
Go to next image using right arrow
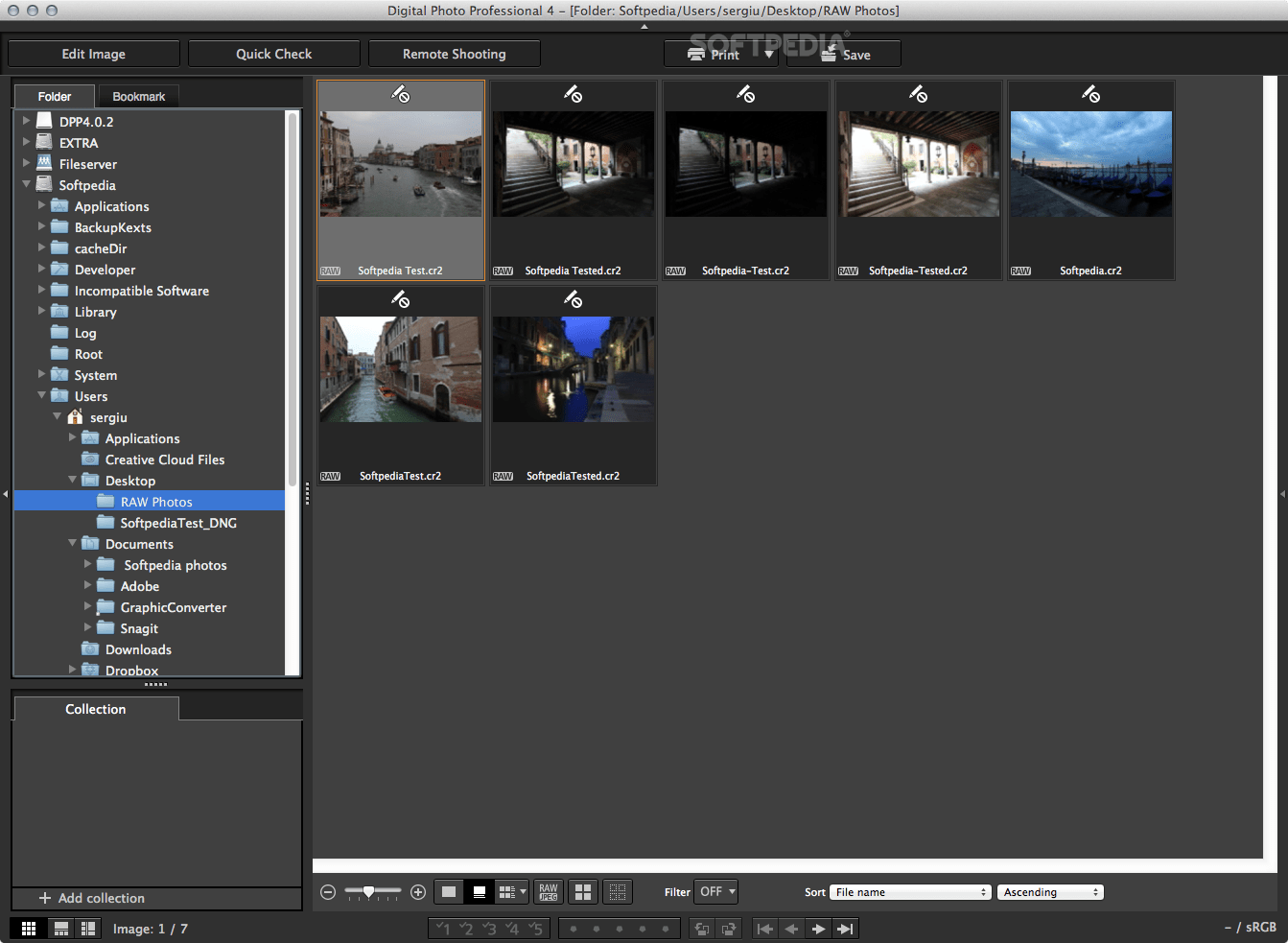818,929
